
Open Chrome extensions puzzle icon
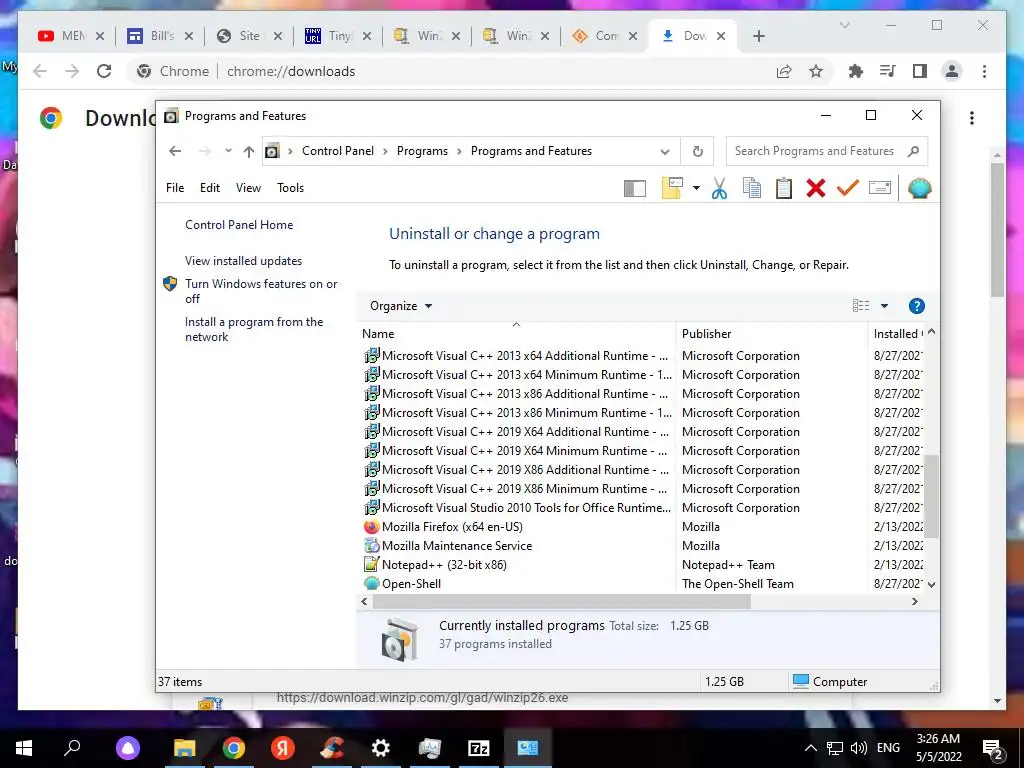tap(856, 71)
